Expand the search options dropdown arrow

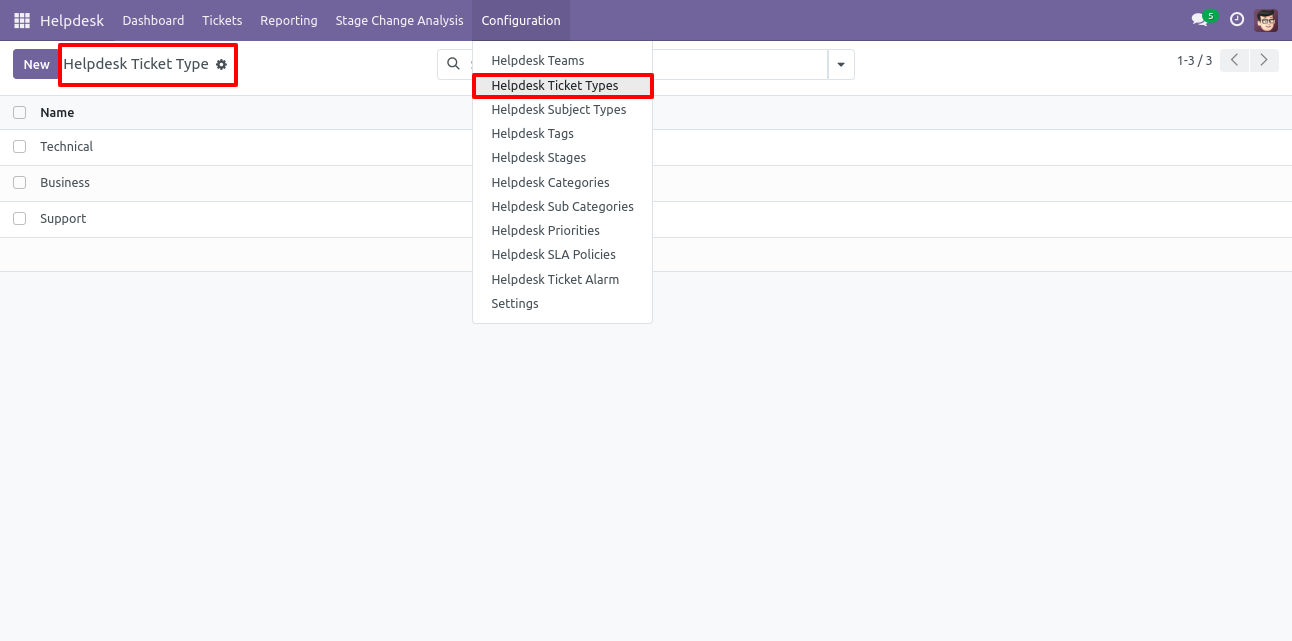point(841,64)
